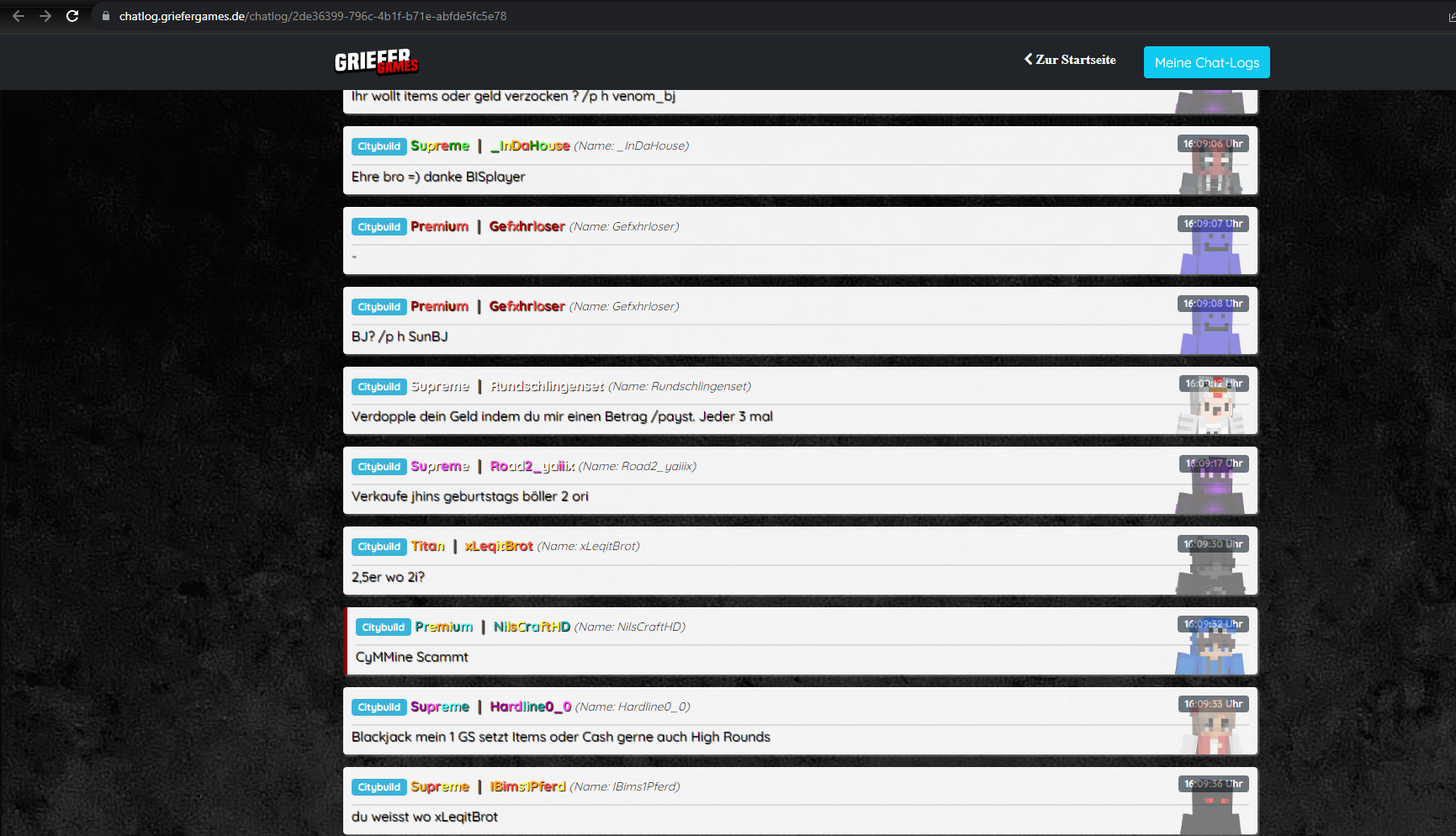Open Meine Chat-Logs button
Viewport: 1456px width, 836px height.
(x=1206, y=62)
